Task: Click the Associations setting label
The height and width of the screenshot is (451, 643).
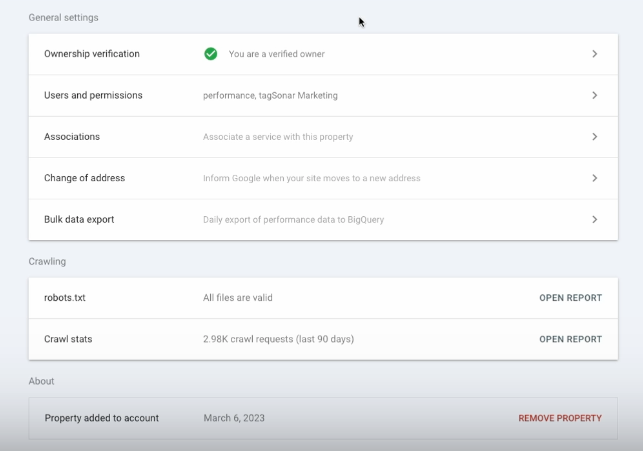Action: coord(72,137)
